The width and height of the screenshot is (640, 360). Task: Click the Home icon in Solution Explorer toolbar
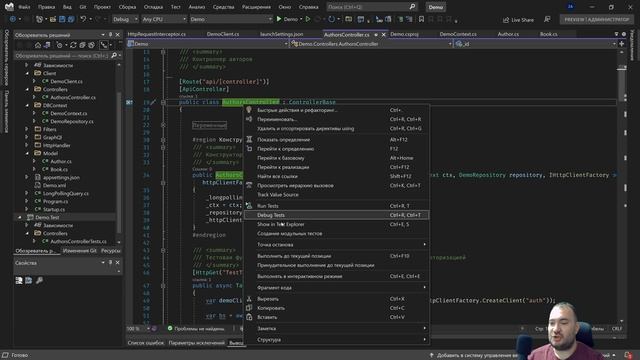click(38, 45)
